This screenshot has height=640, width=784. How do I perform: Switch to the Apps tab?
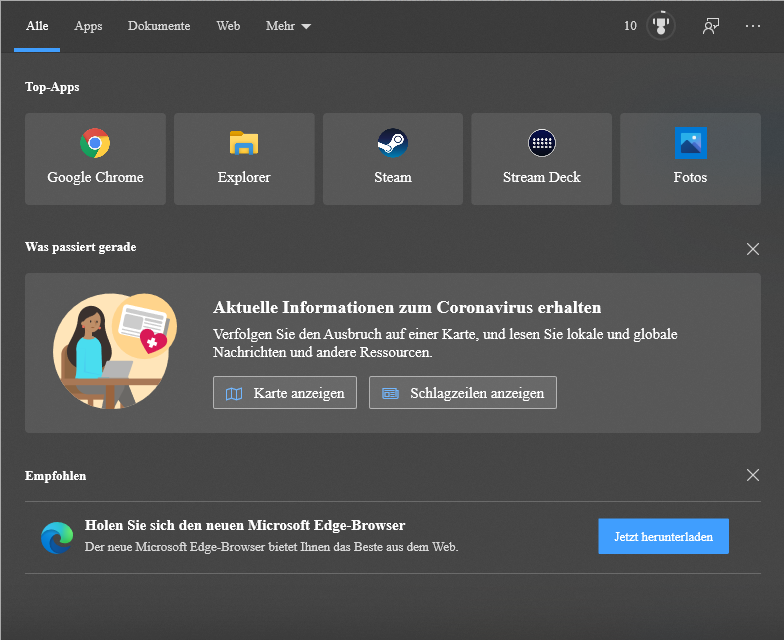point(88,26)
